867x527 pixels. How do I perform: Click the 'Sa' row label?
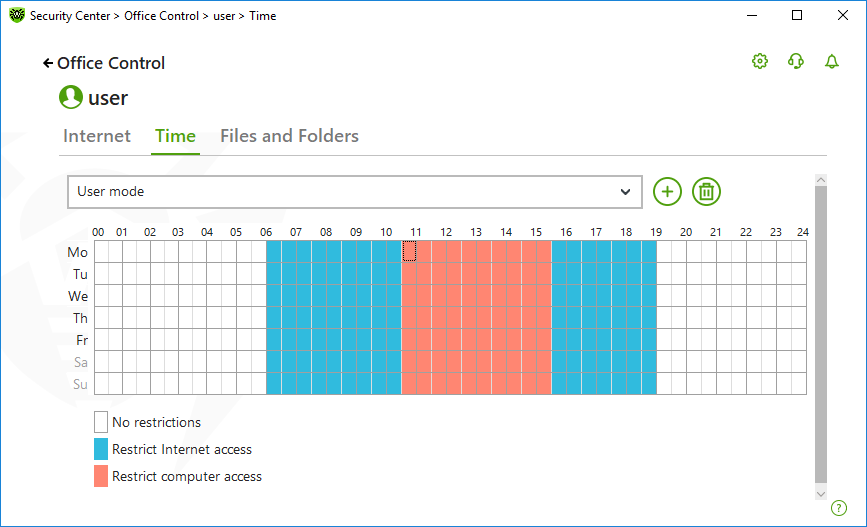[81, 362]
